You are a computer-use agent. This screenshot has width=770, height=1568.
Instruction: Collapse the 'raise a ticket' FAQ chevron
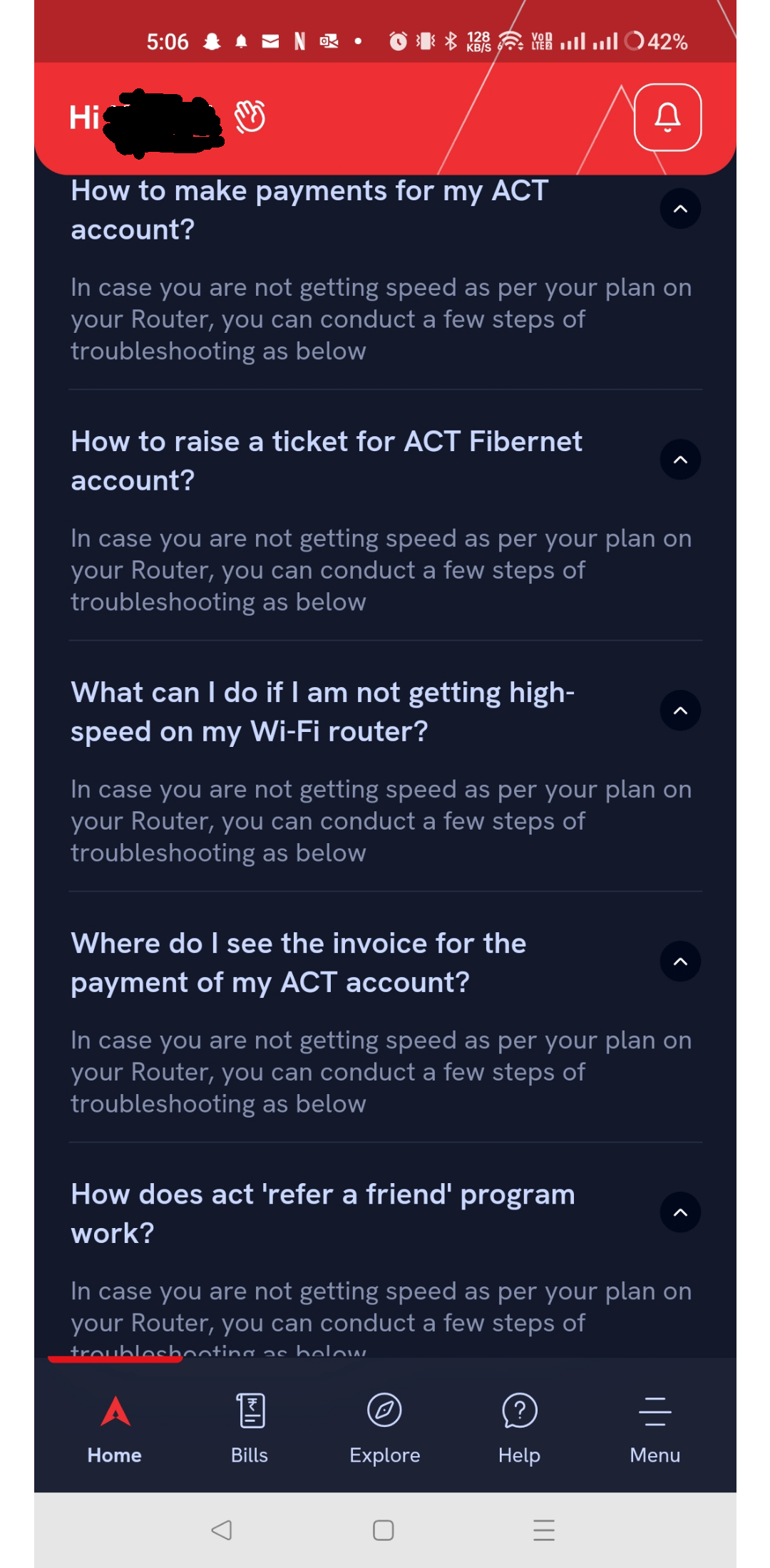[680, 460]
